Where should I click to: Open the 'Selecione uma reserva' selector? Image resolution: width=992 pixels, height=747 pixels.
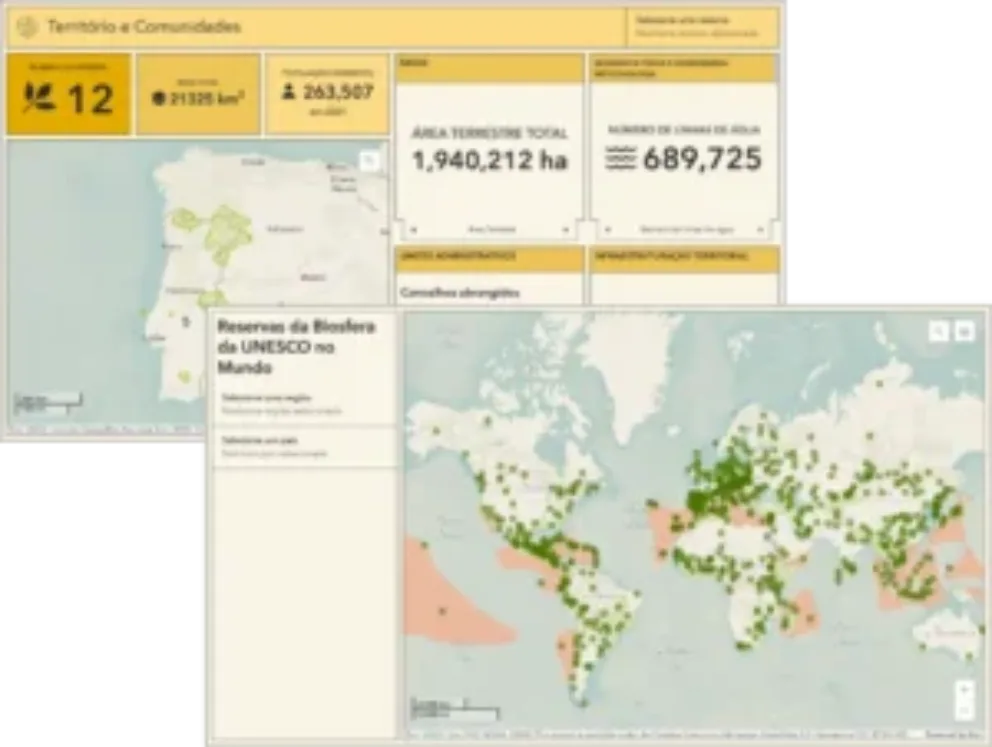pos(702,27)
